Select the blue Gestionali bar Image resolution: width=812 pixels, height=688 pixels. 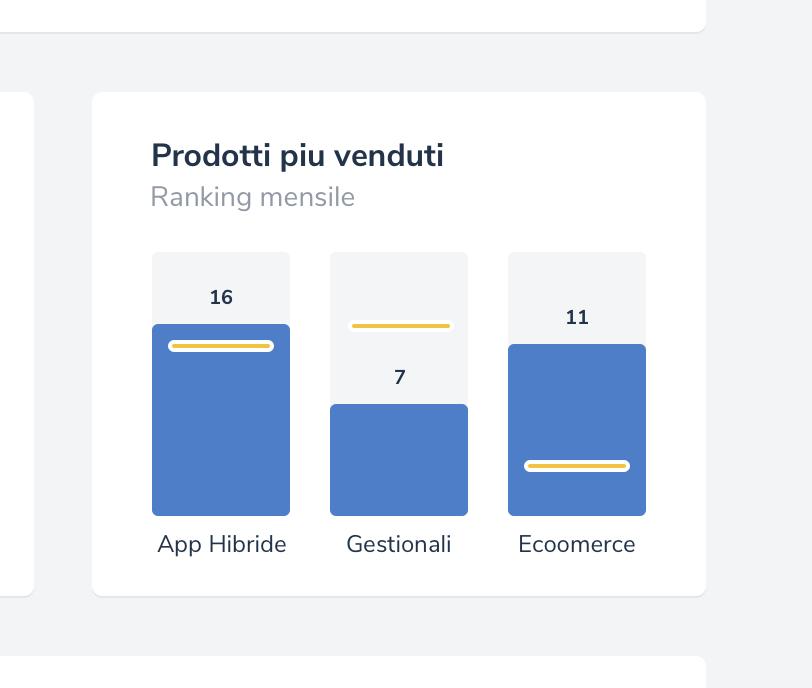399,460
